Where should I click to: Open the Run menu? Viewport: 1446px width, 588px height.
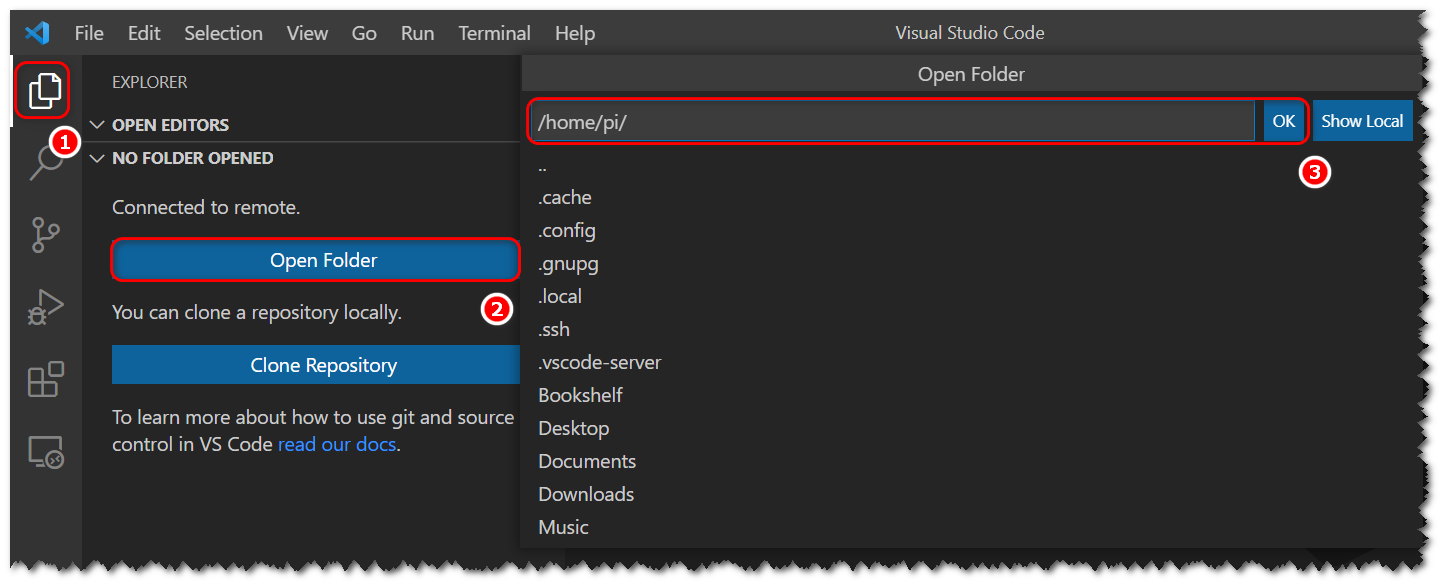[417, 33]
